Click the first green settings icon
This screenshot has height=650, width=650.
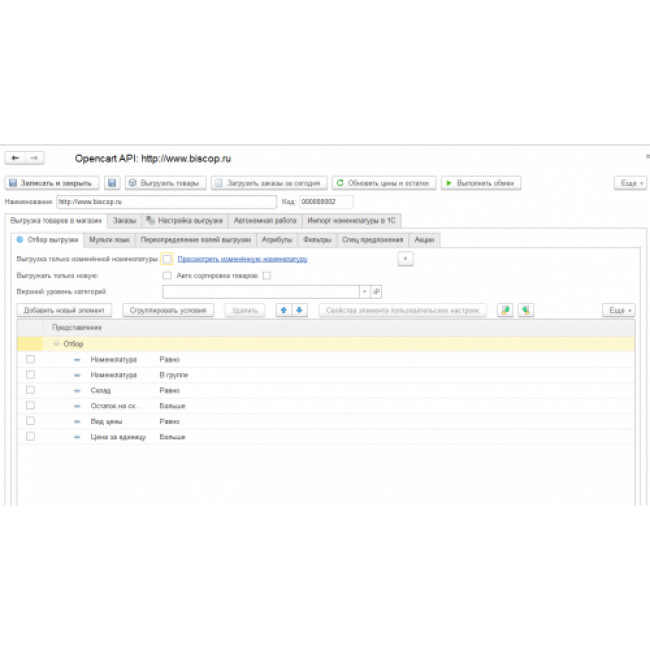506,310
